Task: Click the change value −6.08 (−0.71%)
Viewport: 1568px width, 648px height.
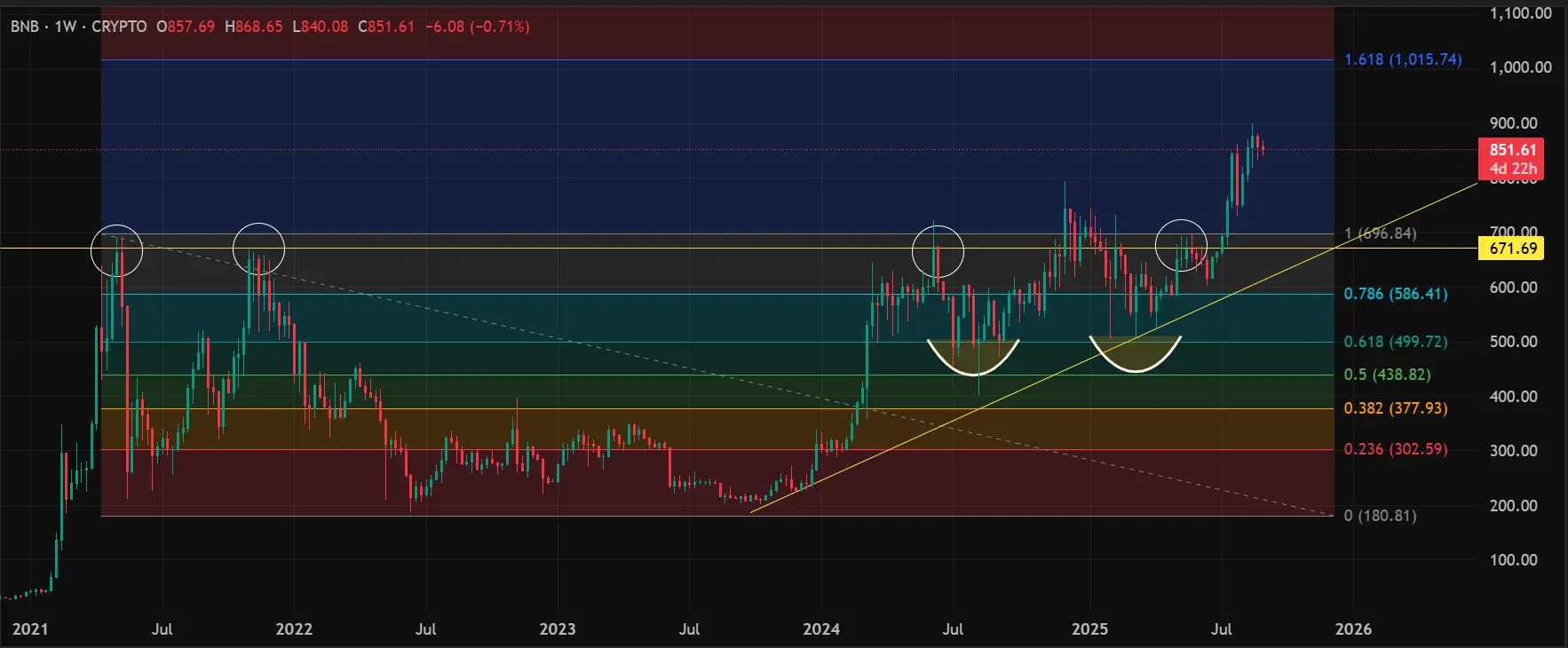Action: click(x=478, y=27)
